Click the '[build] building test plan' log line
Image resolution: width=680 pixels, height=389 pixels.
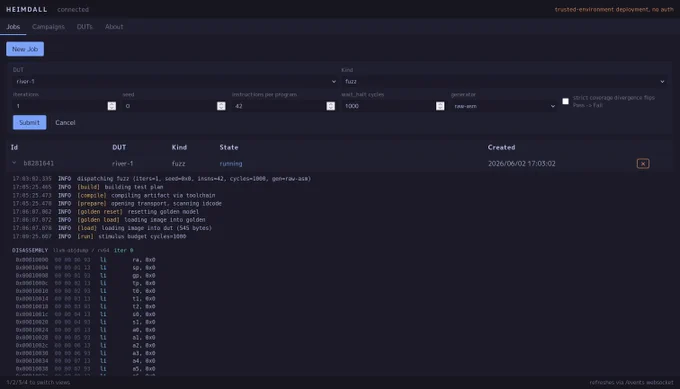point(88,187)
